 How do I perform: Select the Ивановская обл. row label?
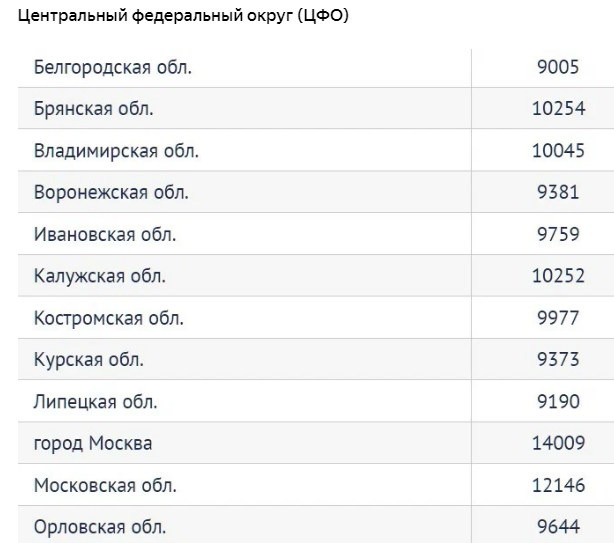[x=105, y=234]
